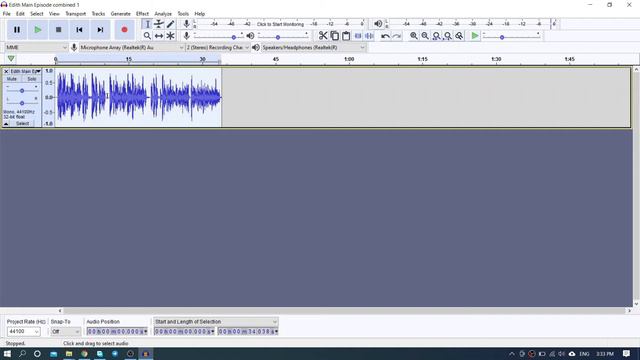
Task: Skip to End of the track
Action: 100,30
